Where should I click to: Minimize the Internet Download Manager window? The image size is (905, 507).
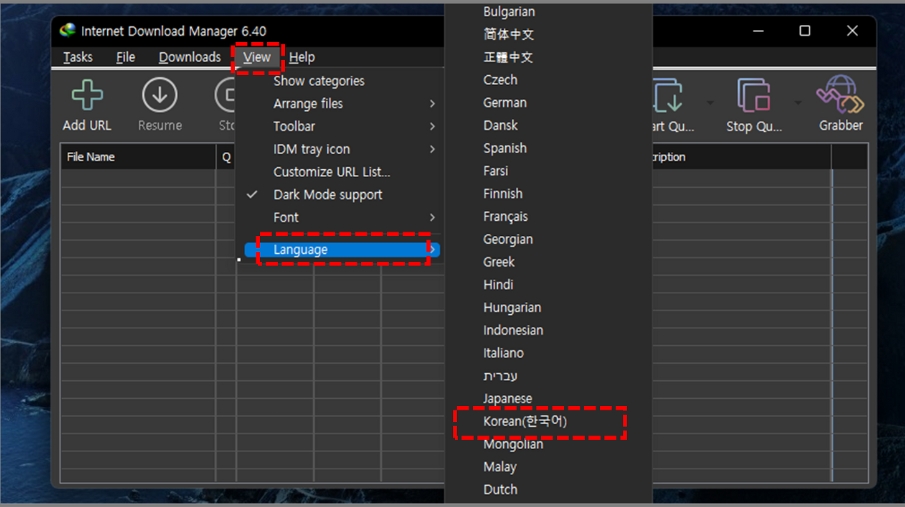pos(758,31)
